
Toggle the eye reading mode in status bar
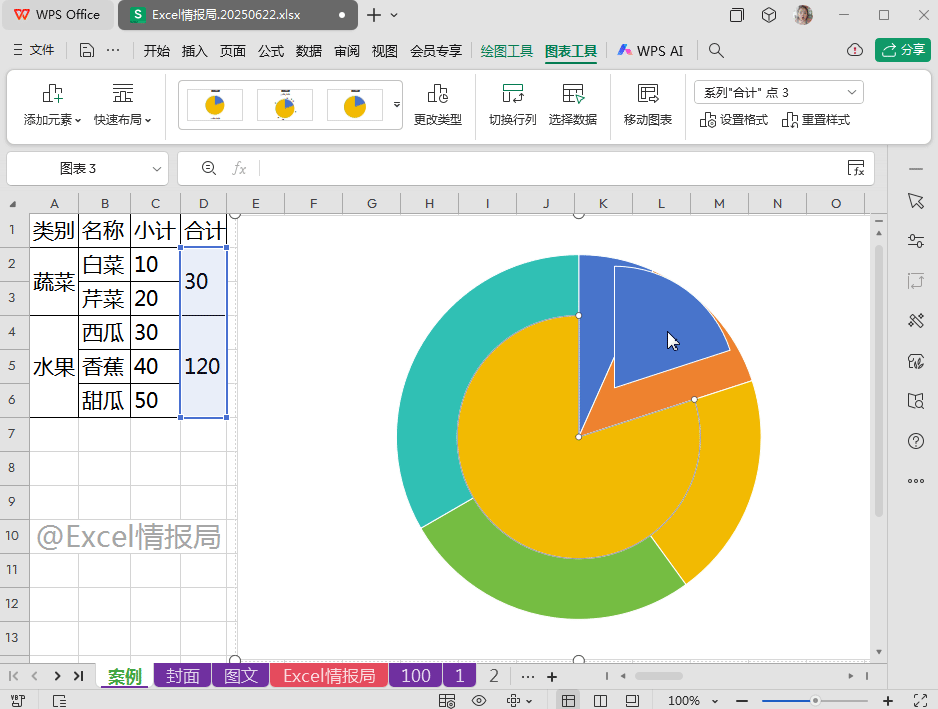pyautogui.click(x=479, y=701)
